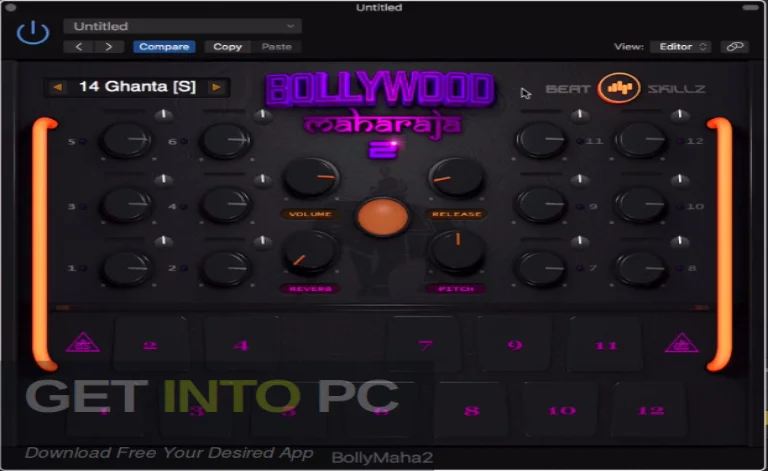
Task: Adjust the Release knob
Action: [x=456, y=177]
